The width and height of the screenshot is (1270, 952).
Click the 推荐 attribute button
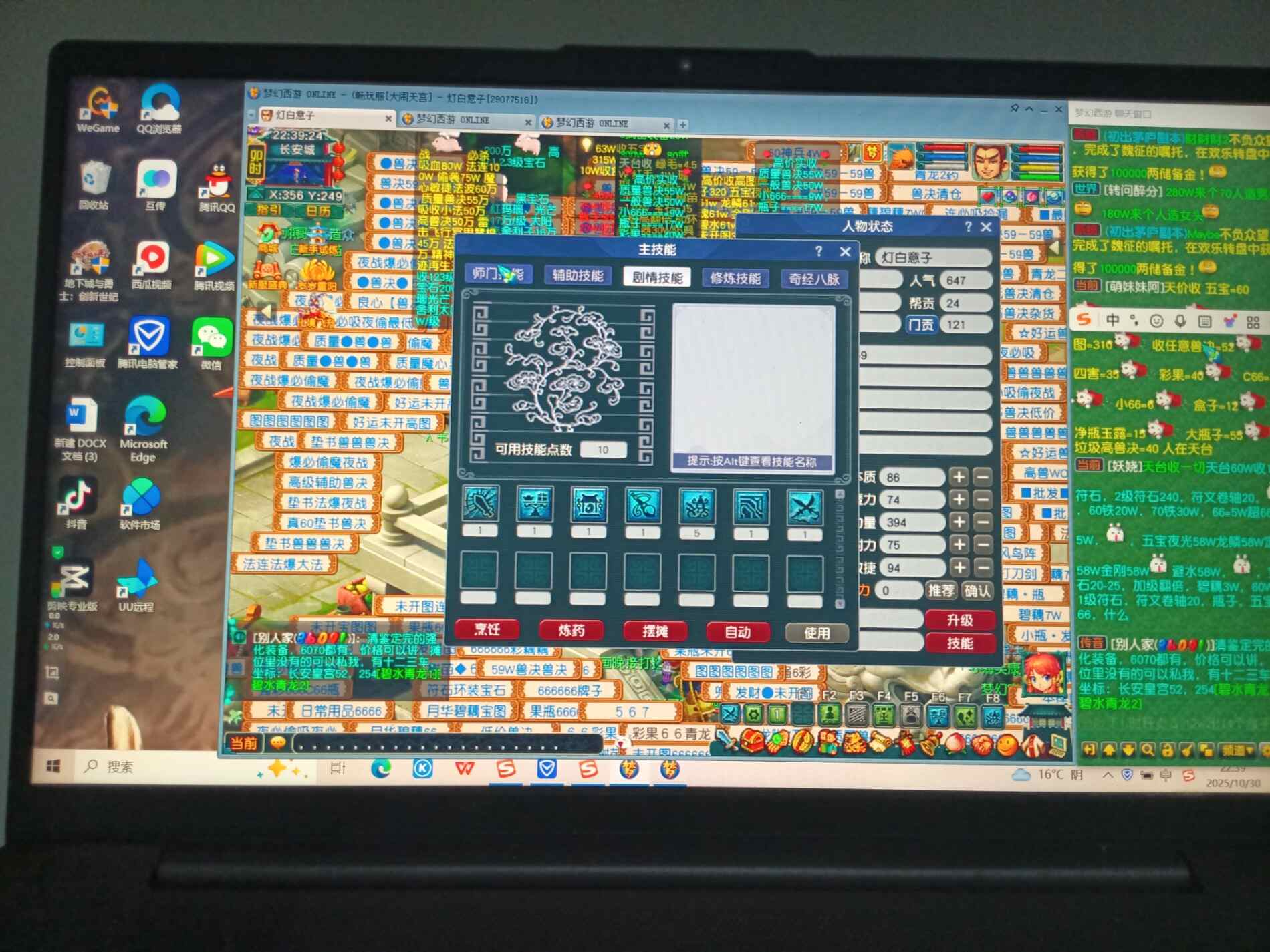coord(941,591)
